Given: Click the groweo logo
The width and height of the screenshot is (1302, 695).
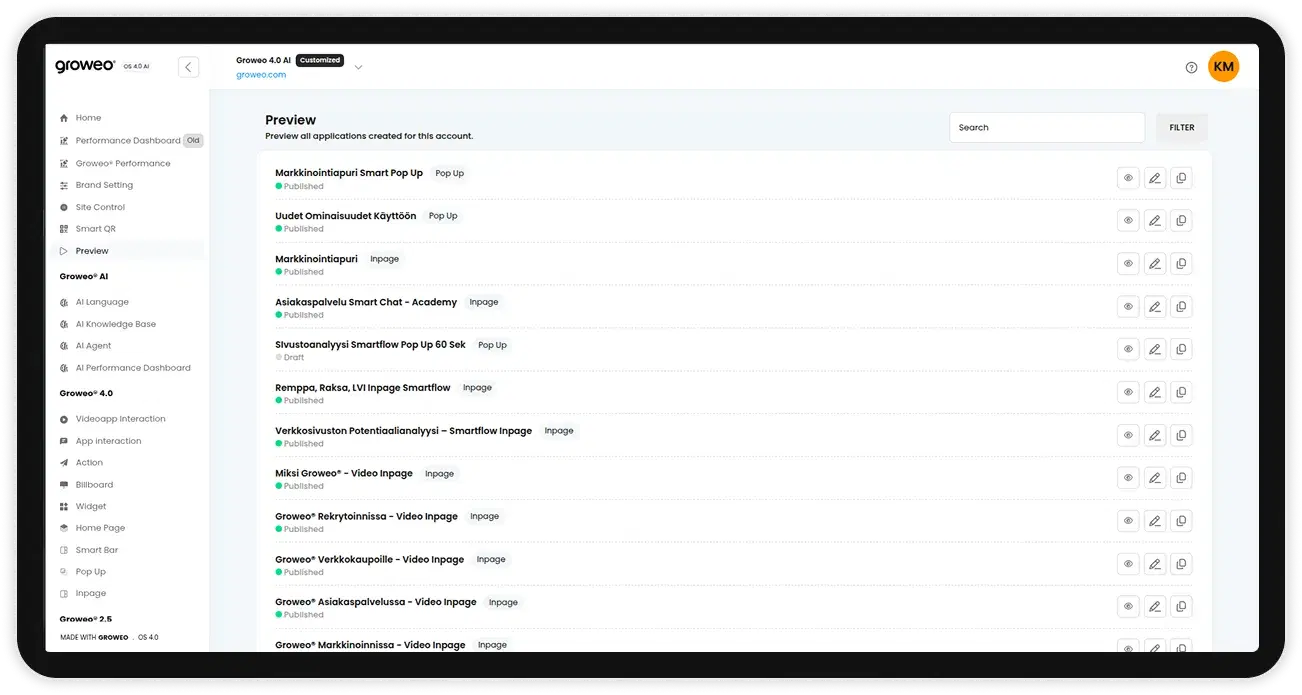Looking at the screenshot, I should click(x=85, y=66).
